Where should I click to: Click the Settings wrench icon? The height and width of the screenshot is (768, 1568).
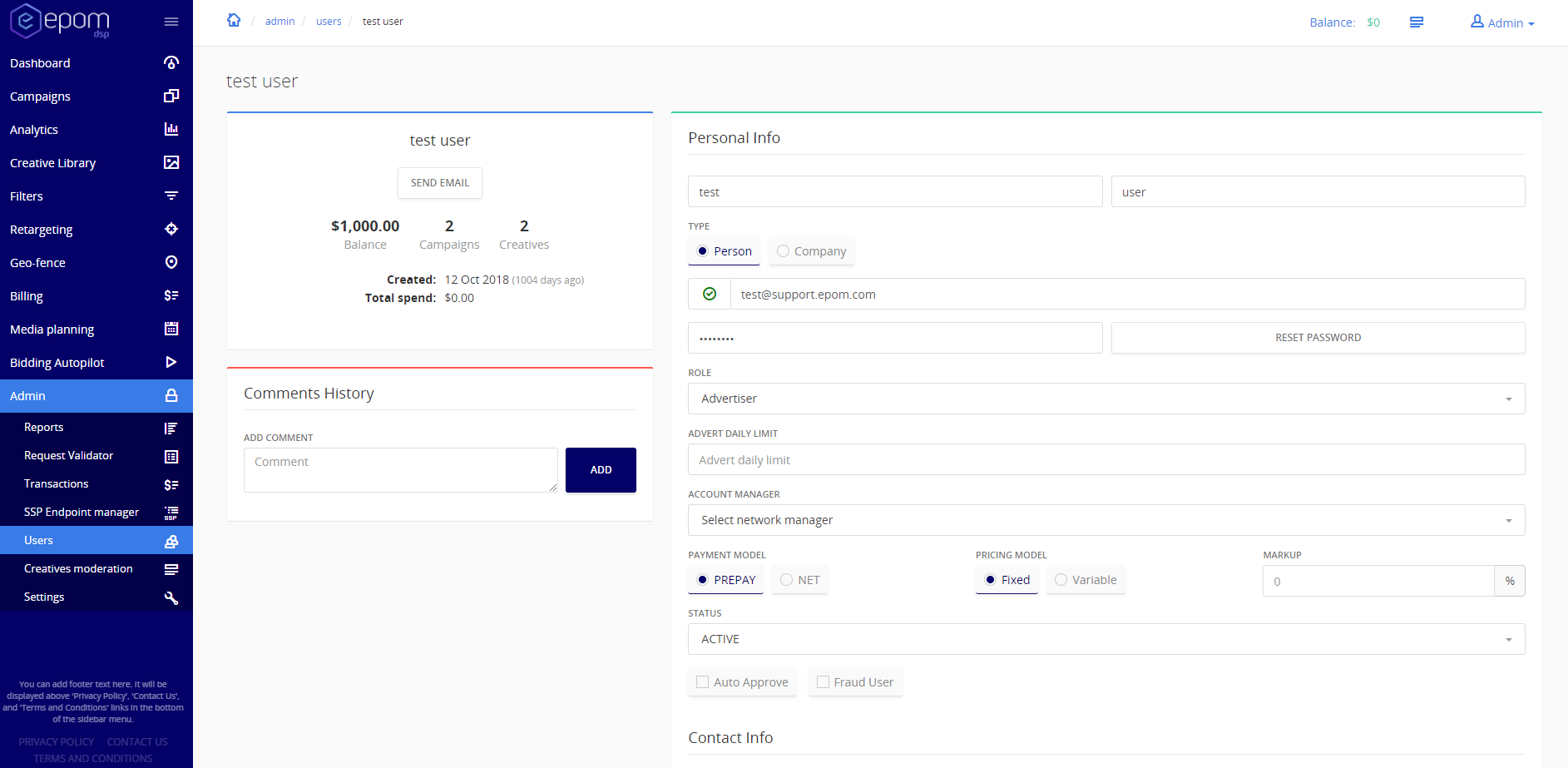tap(171, 597)
